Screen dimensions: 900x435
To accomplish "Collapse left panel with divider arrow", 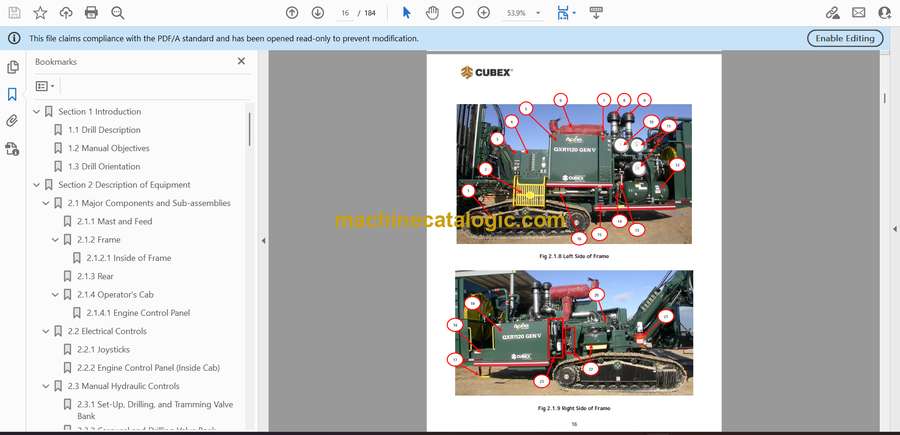I will tap(263, 241).
